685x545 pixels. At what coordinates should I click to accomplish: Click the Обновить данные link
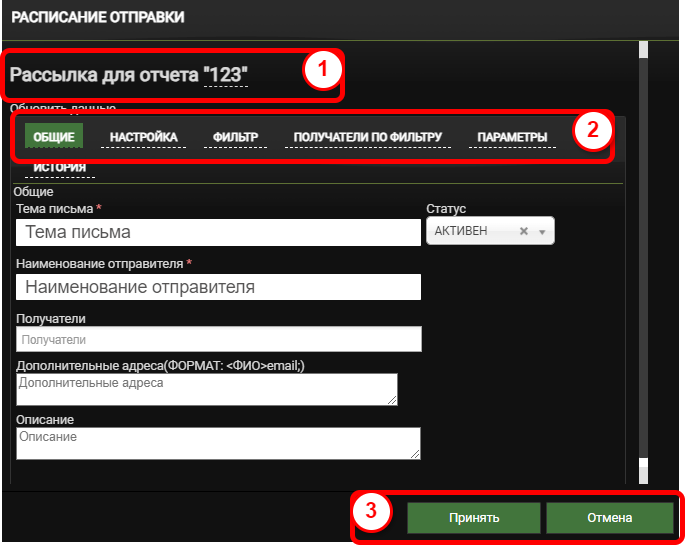point(62,107)
